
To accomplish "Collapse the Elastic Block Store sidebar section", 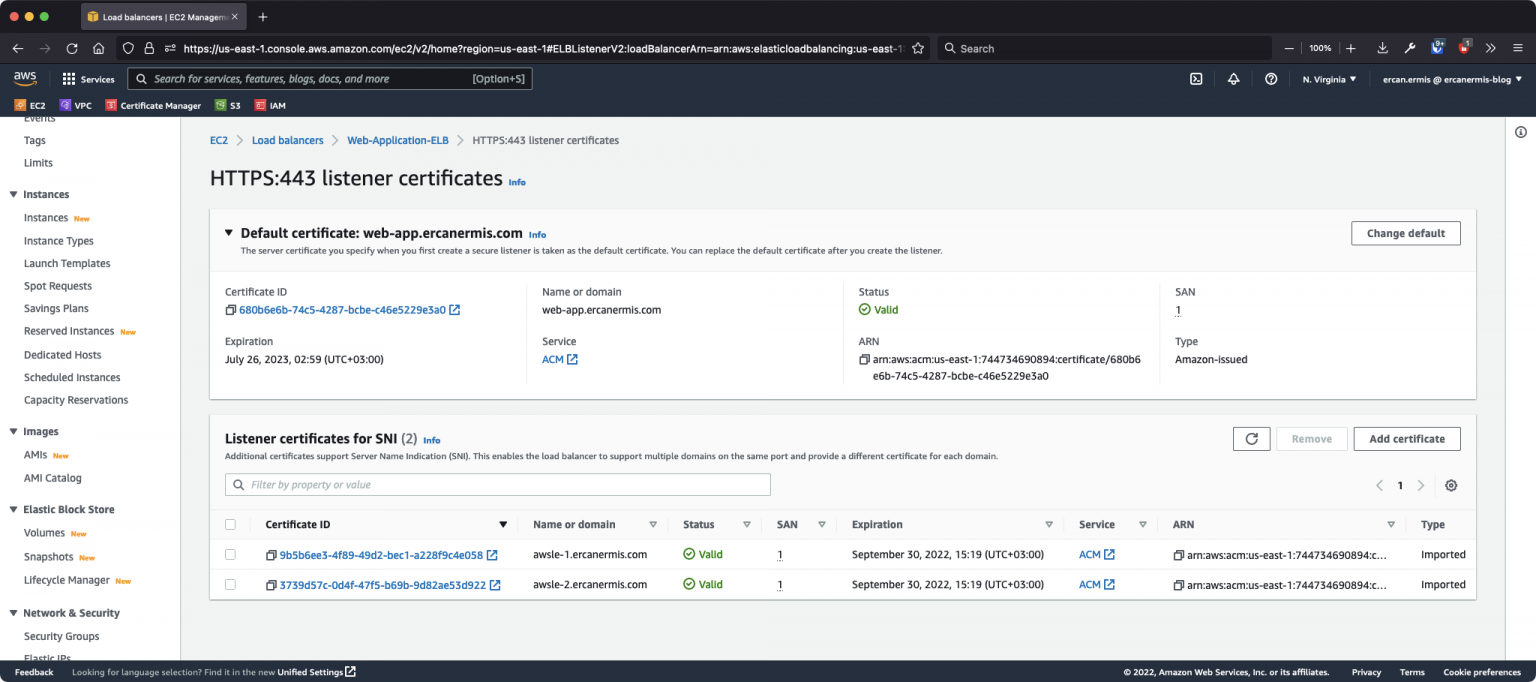I will (14, 510).
